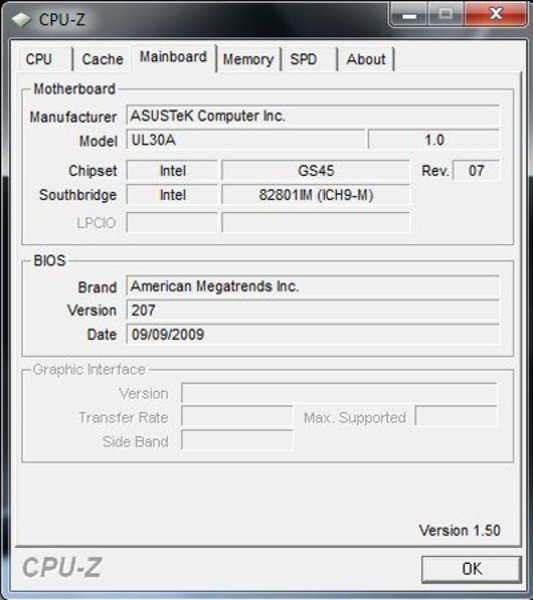
Task: Click the model revision field 1.0
Action: tap(434, 140)
